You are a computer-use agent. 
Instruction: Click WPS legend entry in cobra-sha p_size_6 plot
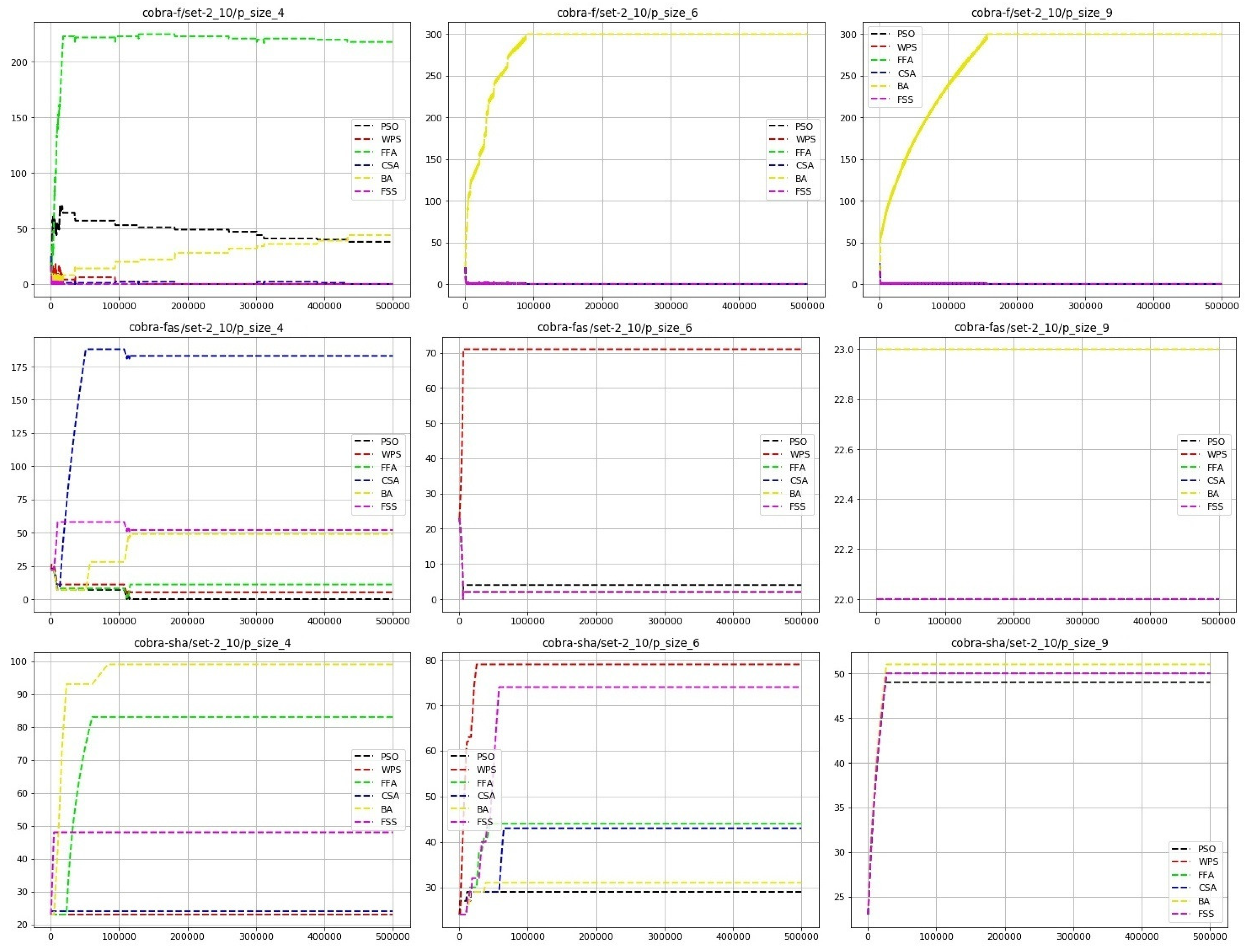coord(486,770)
